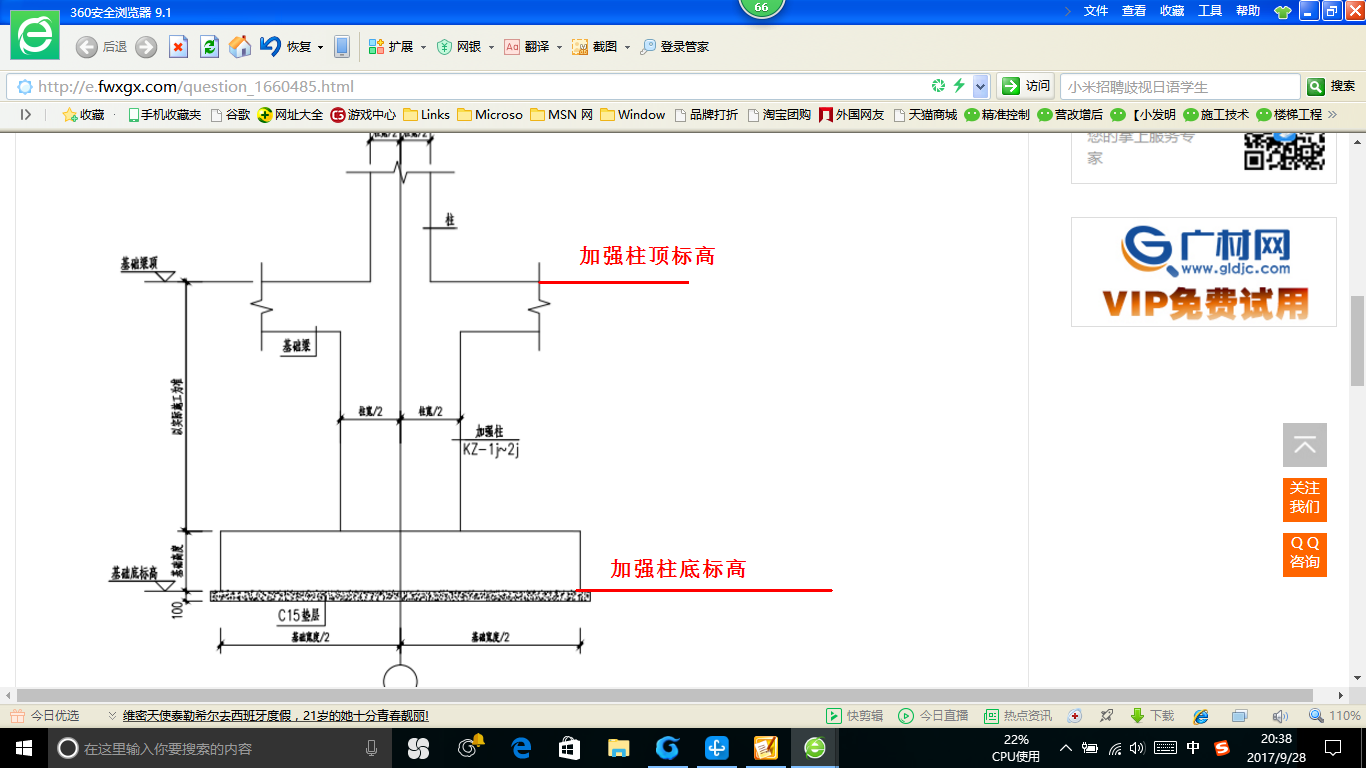Click the forward navigation arrow

click(146, 47)
